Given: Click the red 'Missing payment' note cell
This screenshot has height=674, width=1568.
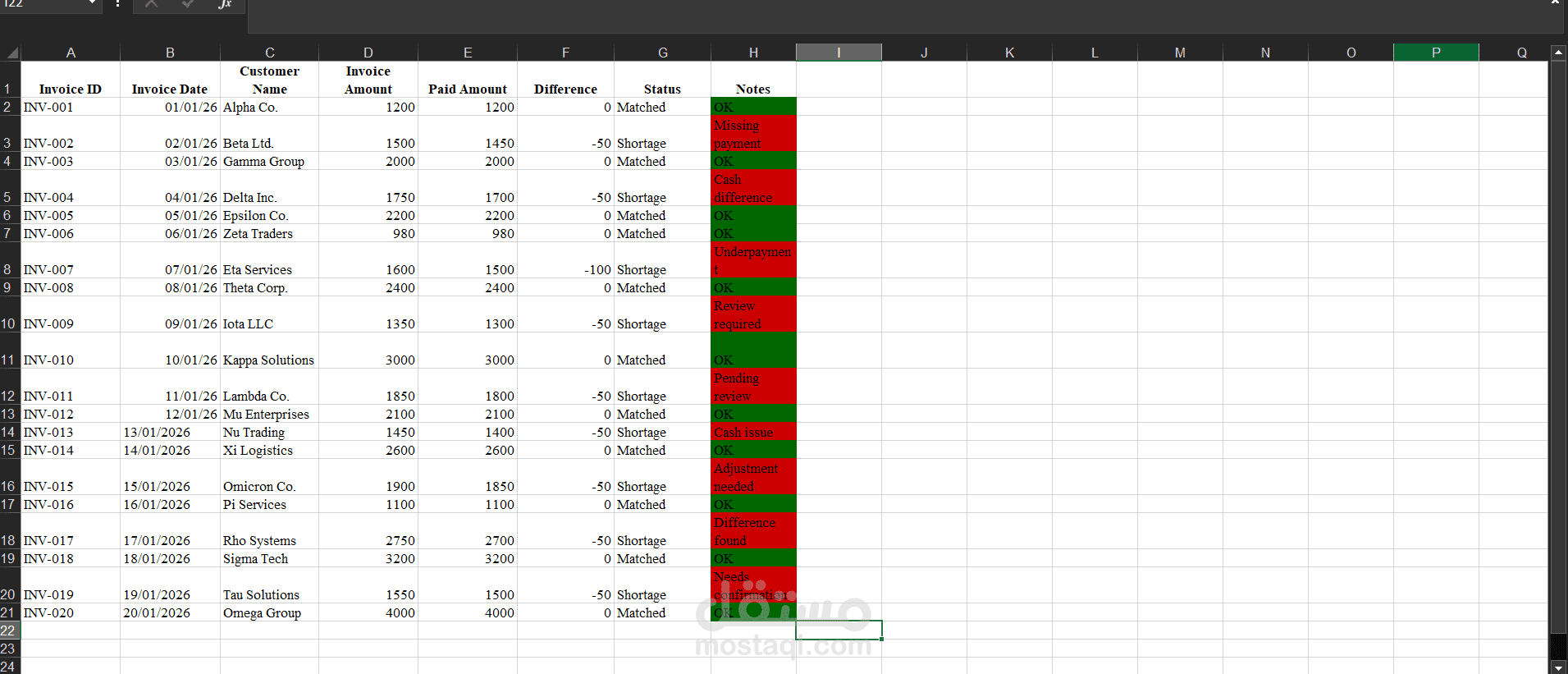Looking at the screenshot, I should click(x=753, y=134).
